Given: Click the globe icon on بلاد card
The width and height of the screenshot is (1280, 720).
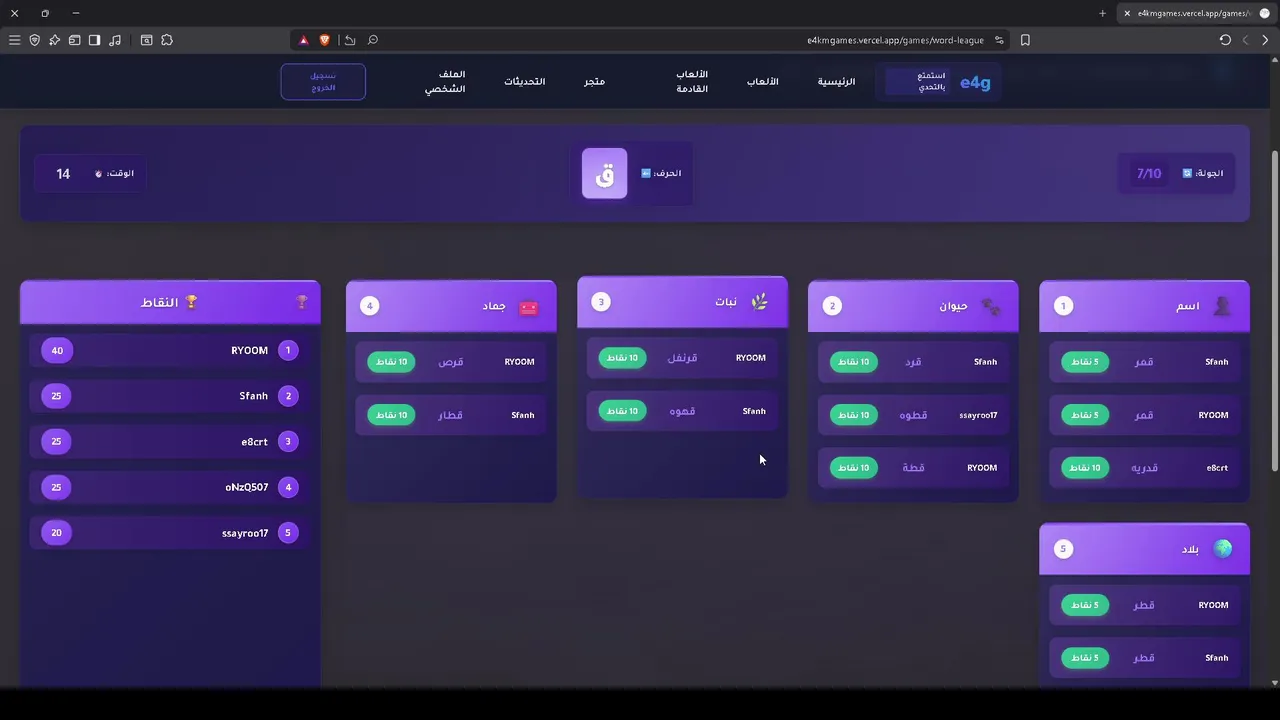Looking at the screenshot, I should pos(1222,549).
